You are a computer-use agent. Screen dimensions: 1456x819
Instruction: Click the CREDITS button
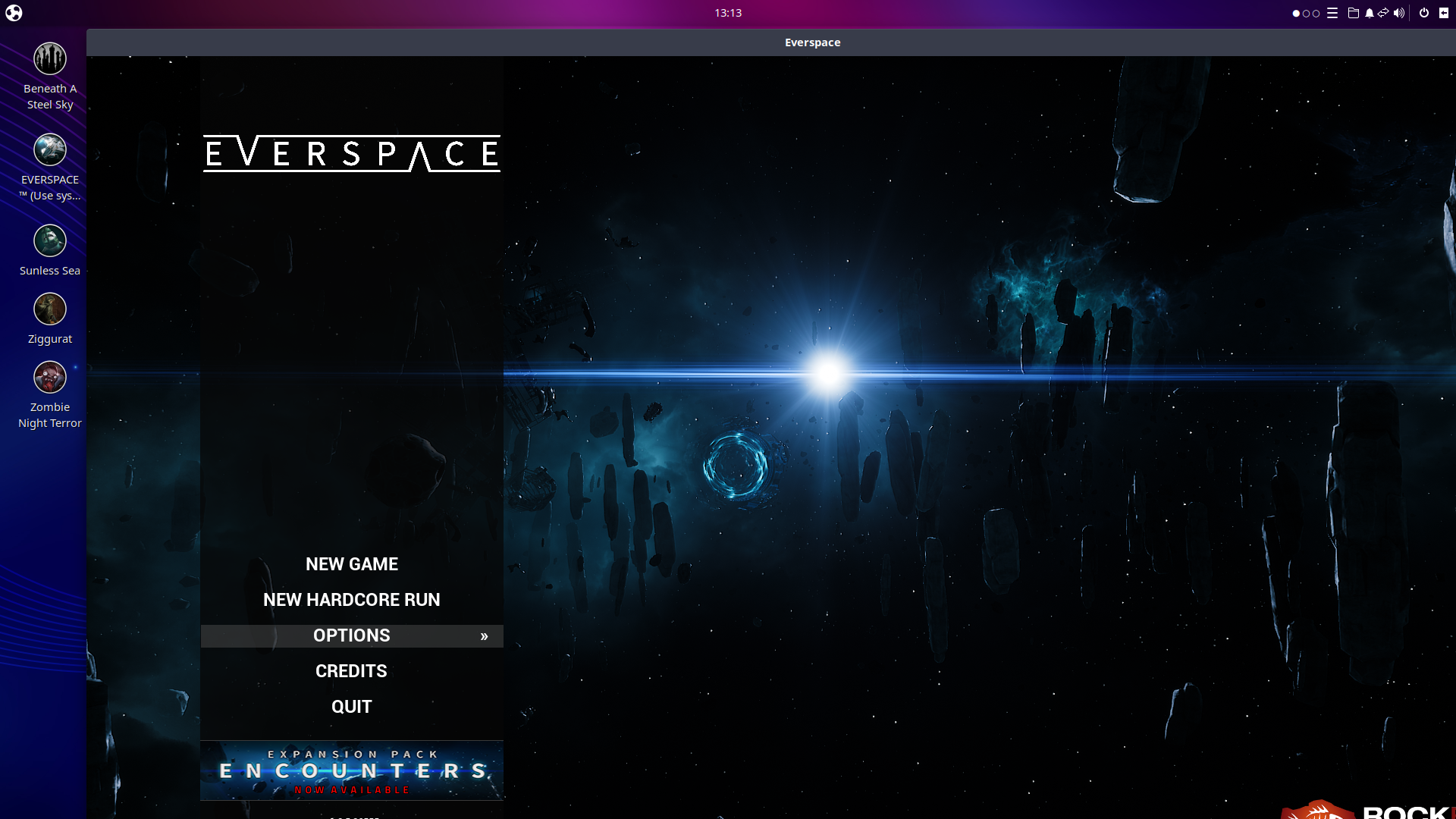[x=352, y=671]
